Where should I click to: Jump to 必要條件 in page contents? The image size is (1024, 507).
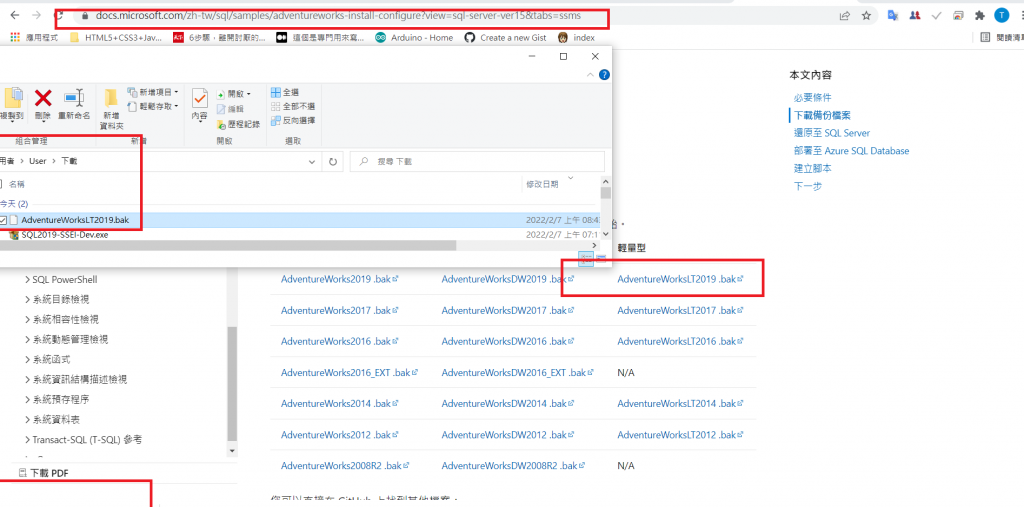click(x=812, y=97)
